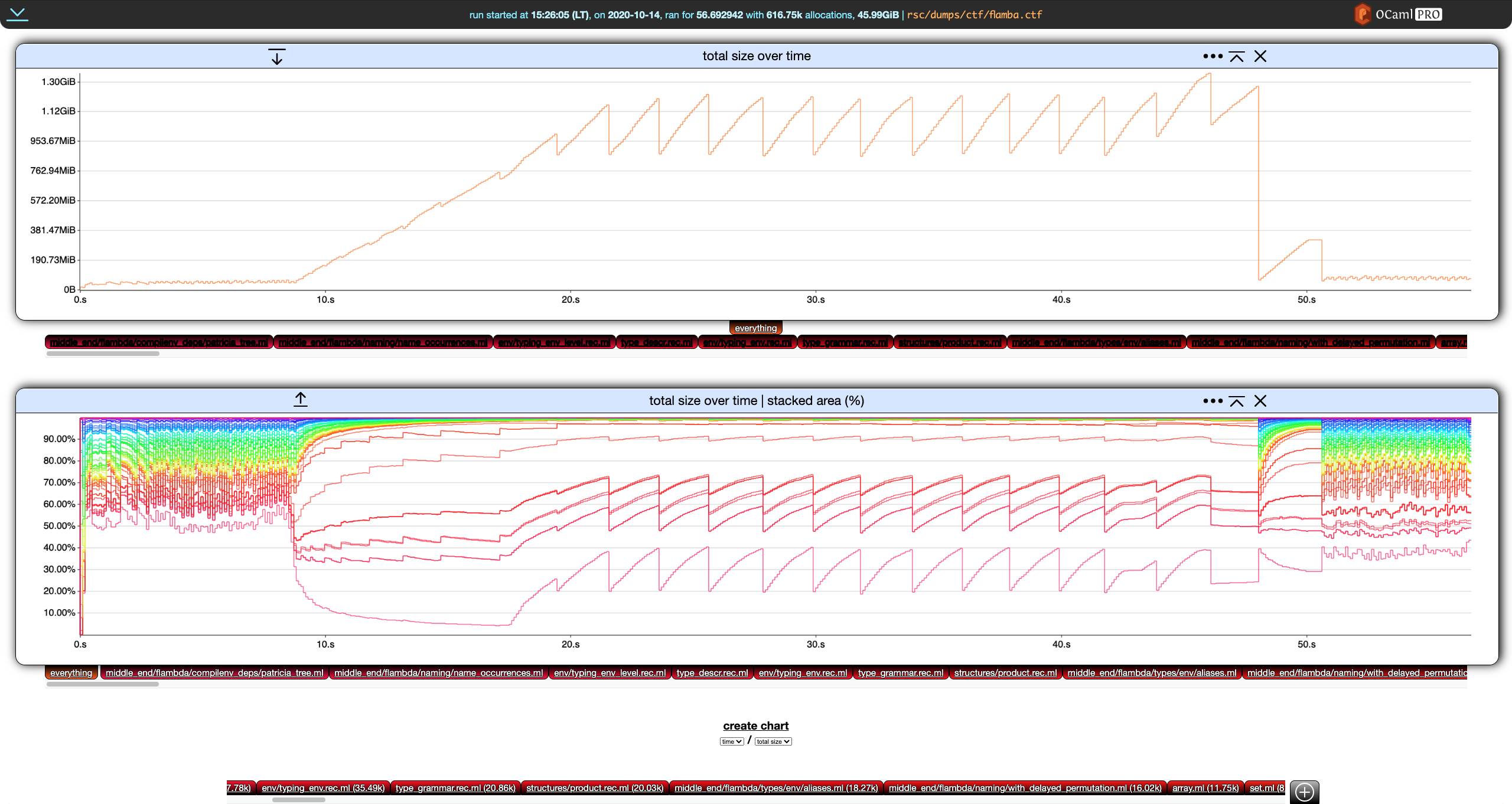
Task: Toggle the patricia_tree.ml filter under stacked chart
Action: pyautogui.click(x=214, y=673)
